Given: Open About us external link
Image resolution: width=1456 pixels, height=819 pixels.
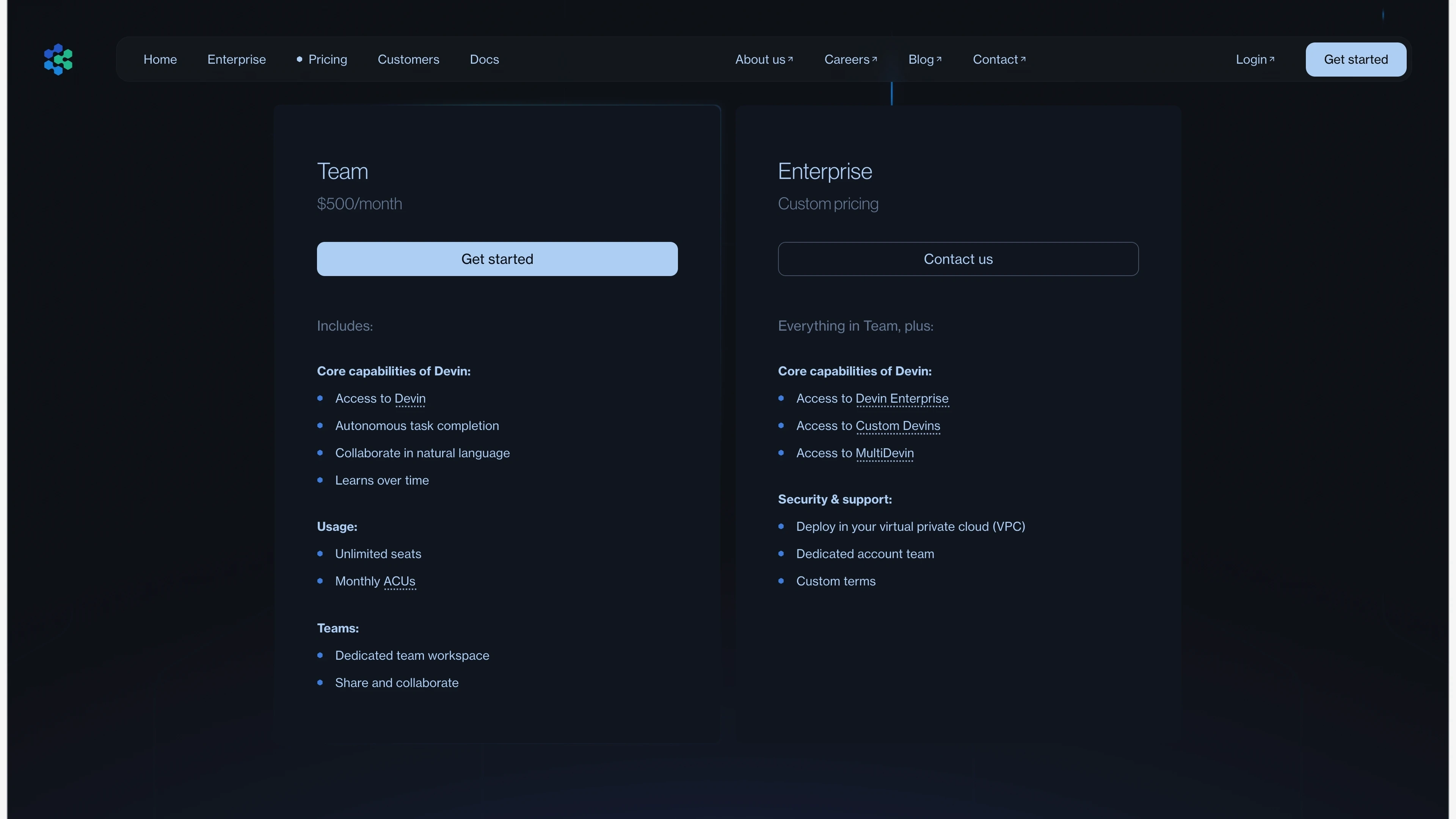Looking at the screenshot, I should click(x=764, y=60).
